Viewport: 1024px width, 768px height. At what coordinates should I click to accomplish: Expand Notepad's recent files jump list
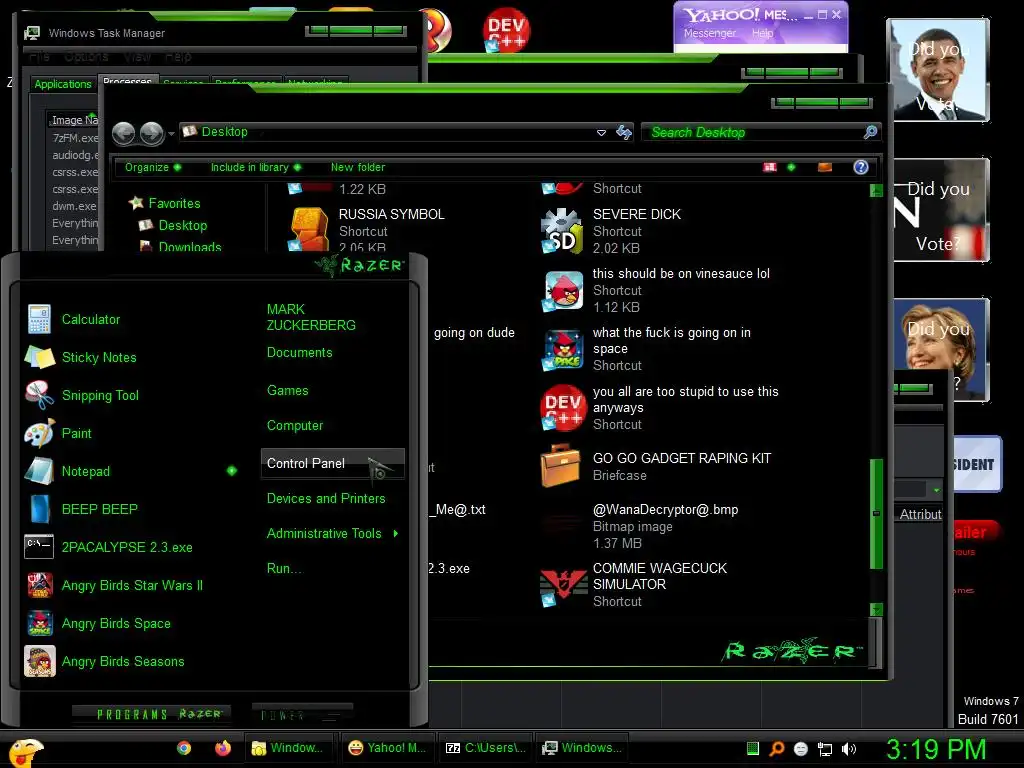(232, 471)
